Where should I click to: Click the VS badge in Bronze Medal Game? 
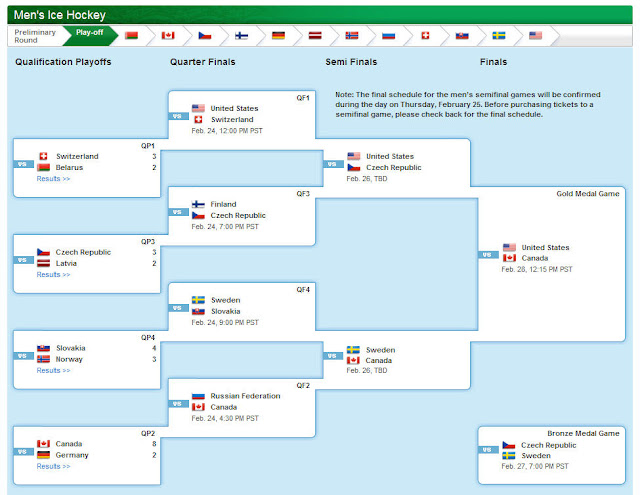(487, 450)
